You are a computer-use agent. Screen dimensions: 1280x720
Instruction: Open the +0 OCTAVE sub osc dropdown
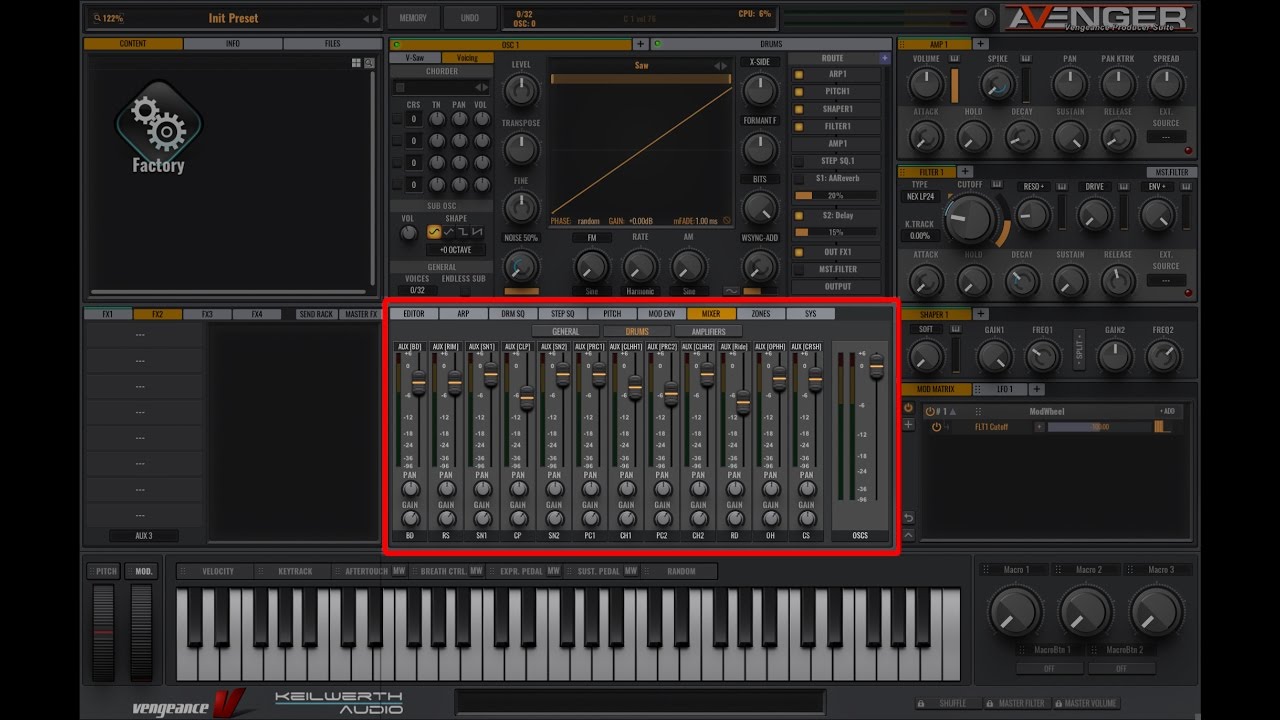pyautogui.click(x=455, y=250)
